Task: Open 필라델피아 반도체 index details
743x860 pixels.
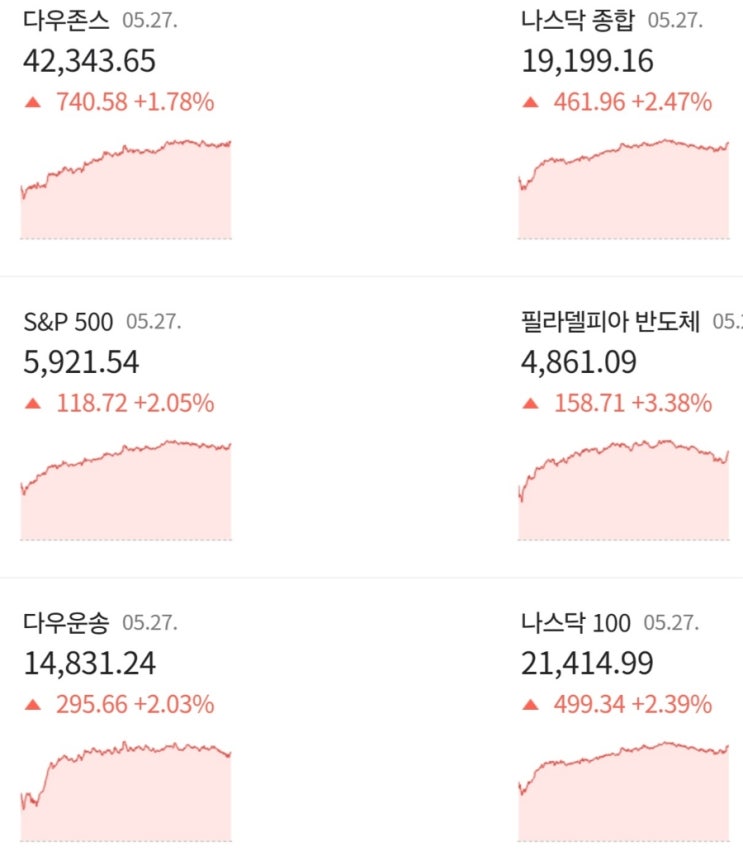Action: (610, 322)
